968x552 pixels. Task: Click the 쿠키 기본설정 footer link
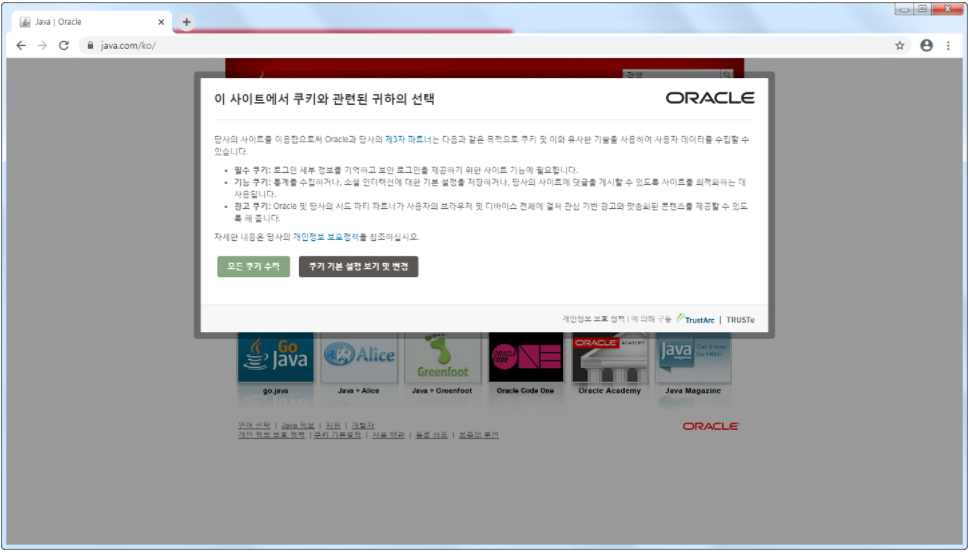[x=337, y=435]
